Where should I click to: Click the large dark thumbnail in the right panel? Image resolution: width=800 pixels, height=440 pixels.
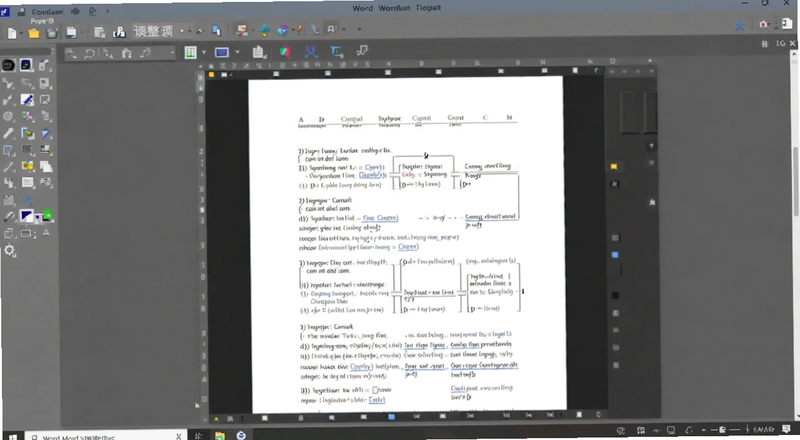pos(631,112)
